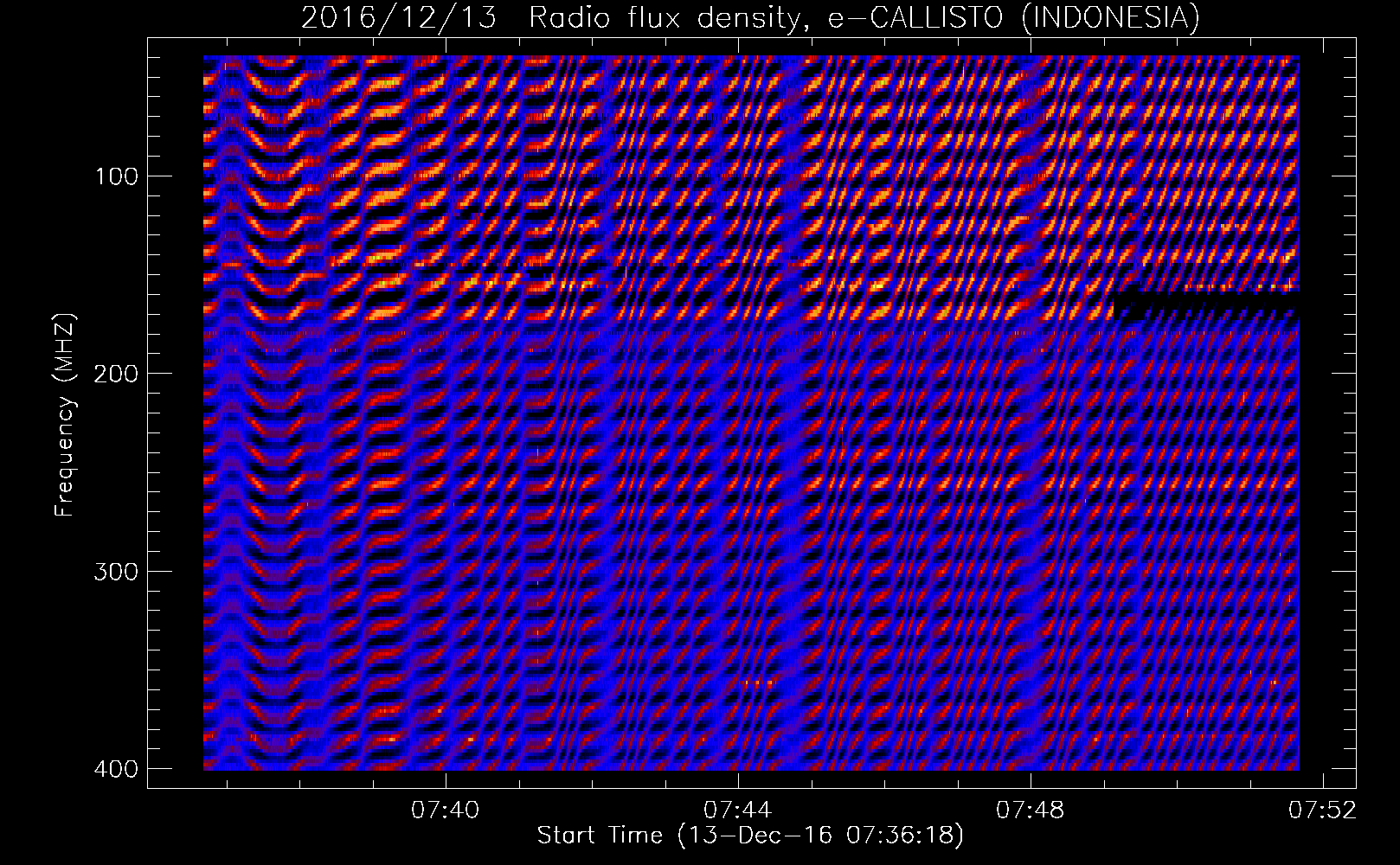Click the 07:44 time axis label
Screen dimensions: 1400x865
(x=738, y=811)
